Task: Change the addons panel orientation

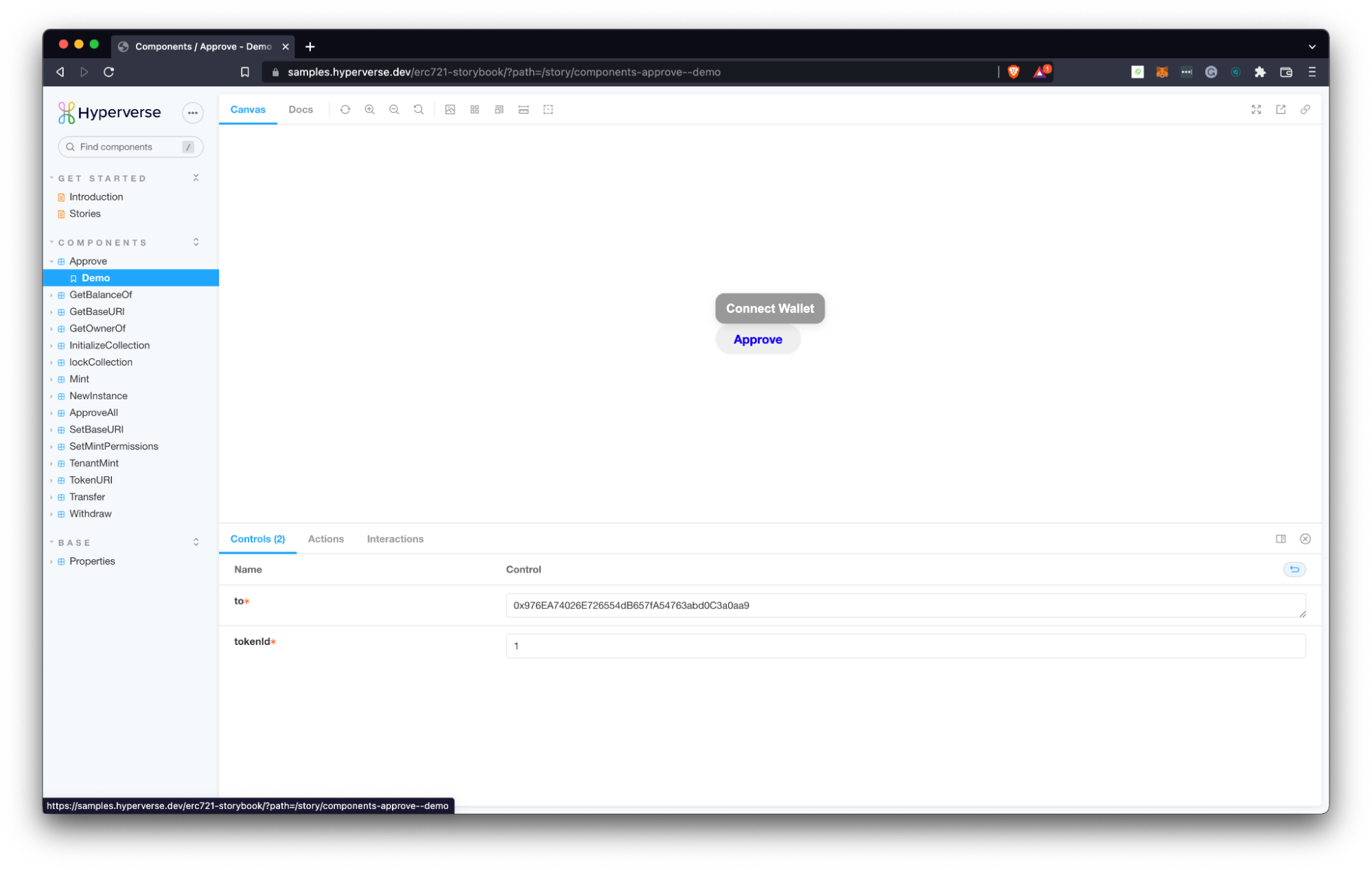Action: point(1281,539)
